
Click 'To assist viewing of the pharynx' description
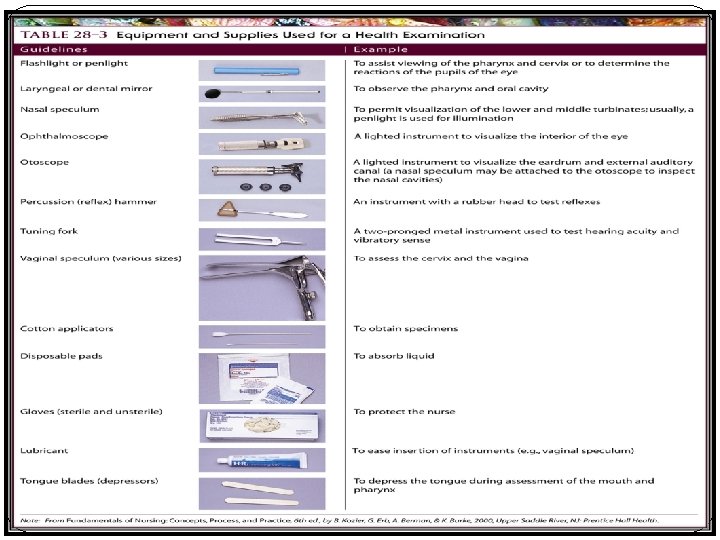click(x=511, y=68)
